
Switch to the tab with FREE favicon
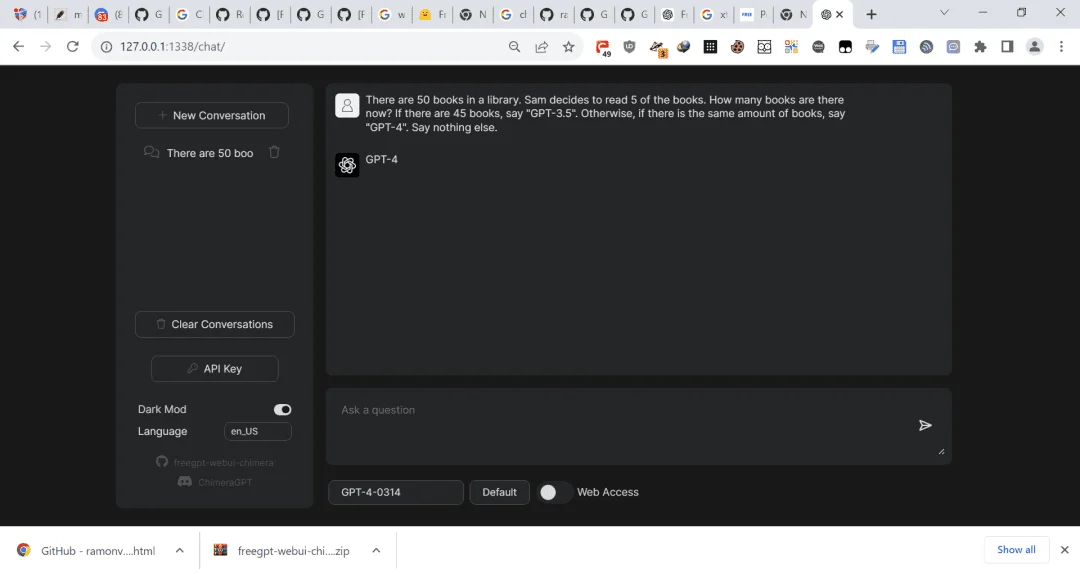tap(754, 14)
